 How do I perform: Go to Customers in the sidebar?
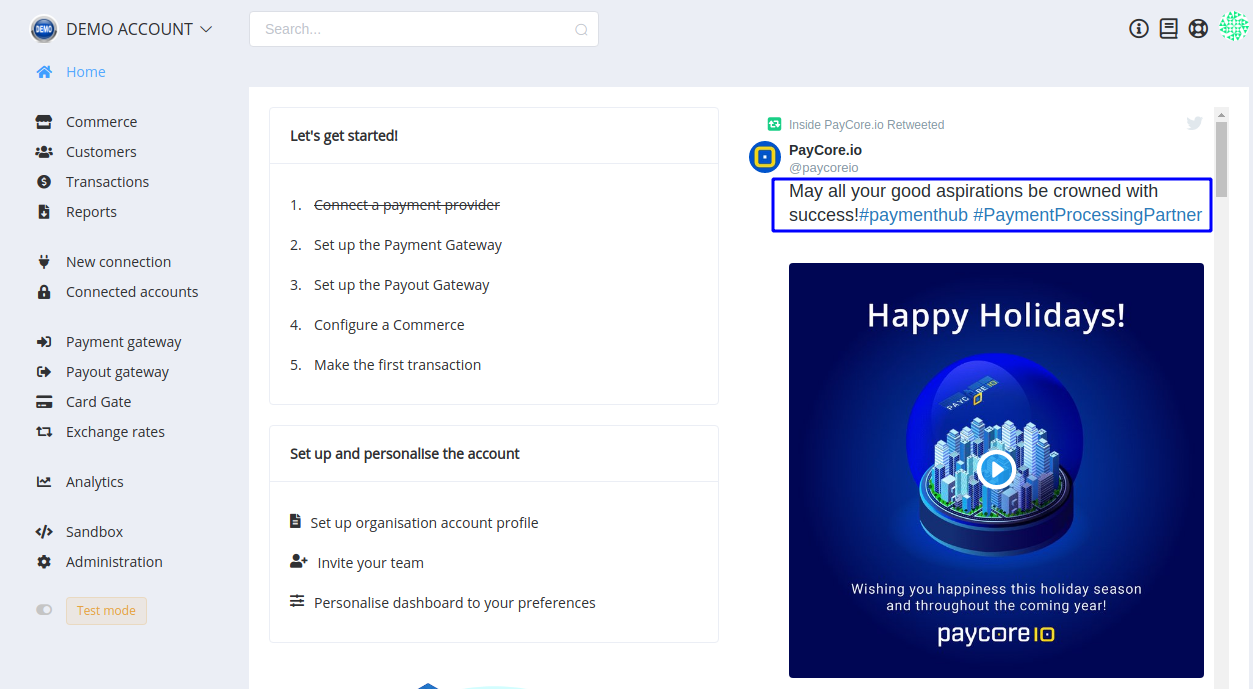point(101,152)
